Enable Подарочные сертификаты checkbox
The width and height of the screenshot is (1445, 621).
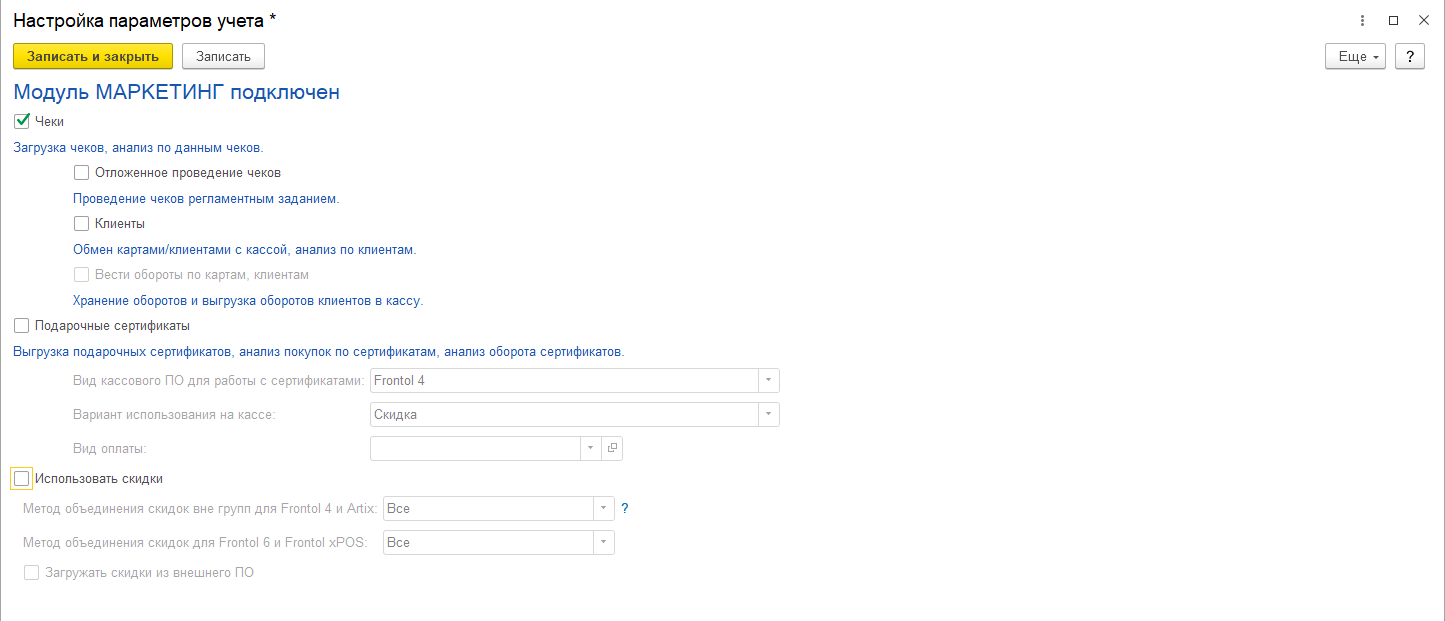click(22, 325)
